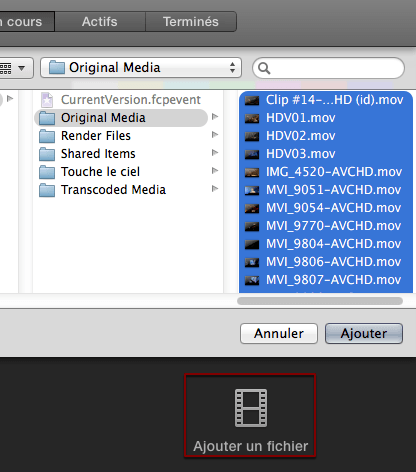Open the Shared Items folder
Image resolution: width=416 pixels, height=472 pixels.
click(x=121, y=154)
